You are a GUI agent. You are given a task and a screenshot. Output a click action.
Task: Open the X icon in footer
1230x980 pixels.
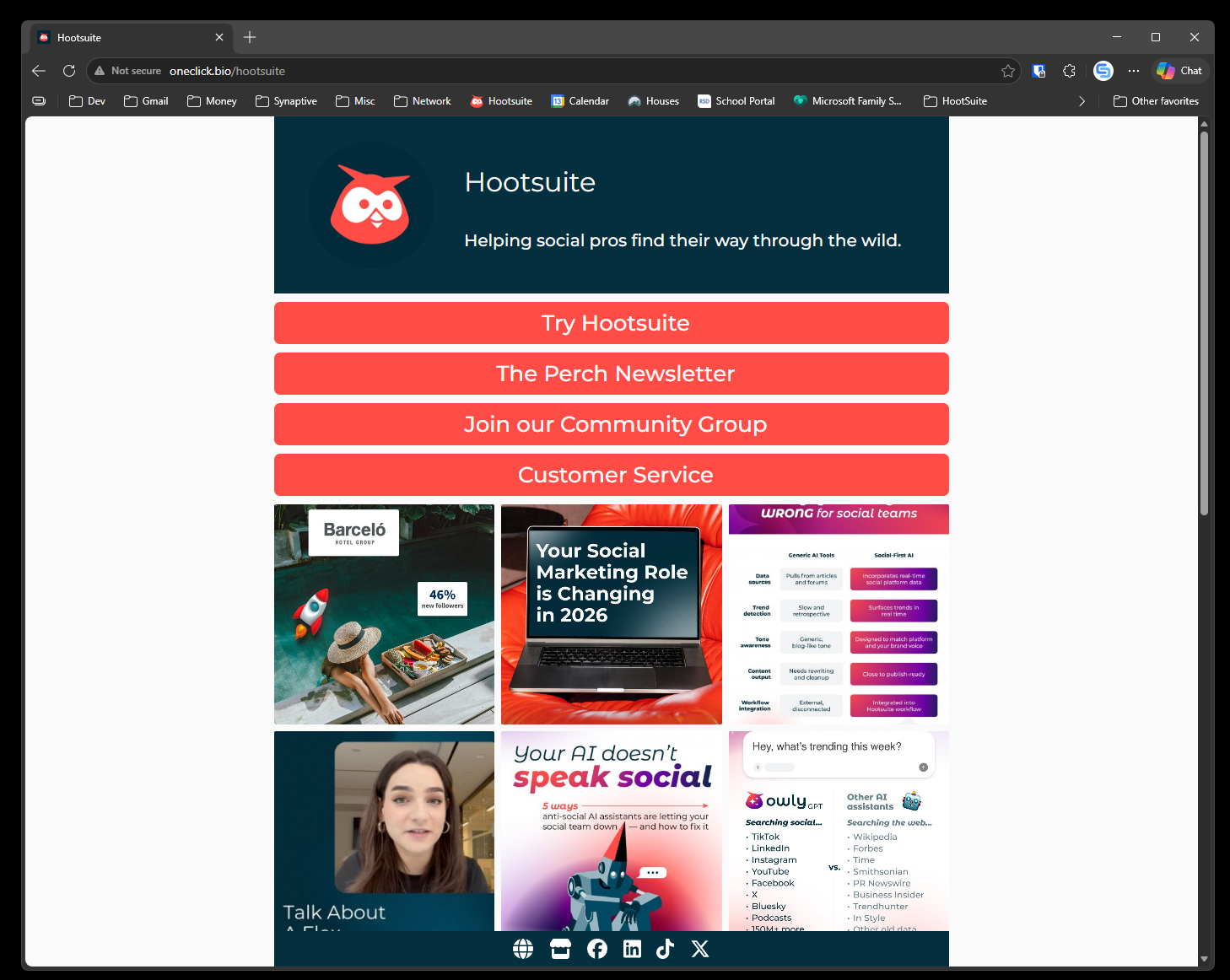coord(700,949)
